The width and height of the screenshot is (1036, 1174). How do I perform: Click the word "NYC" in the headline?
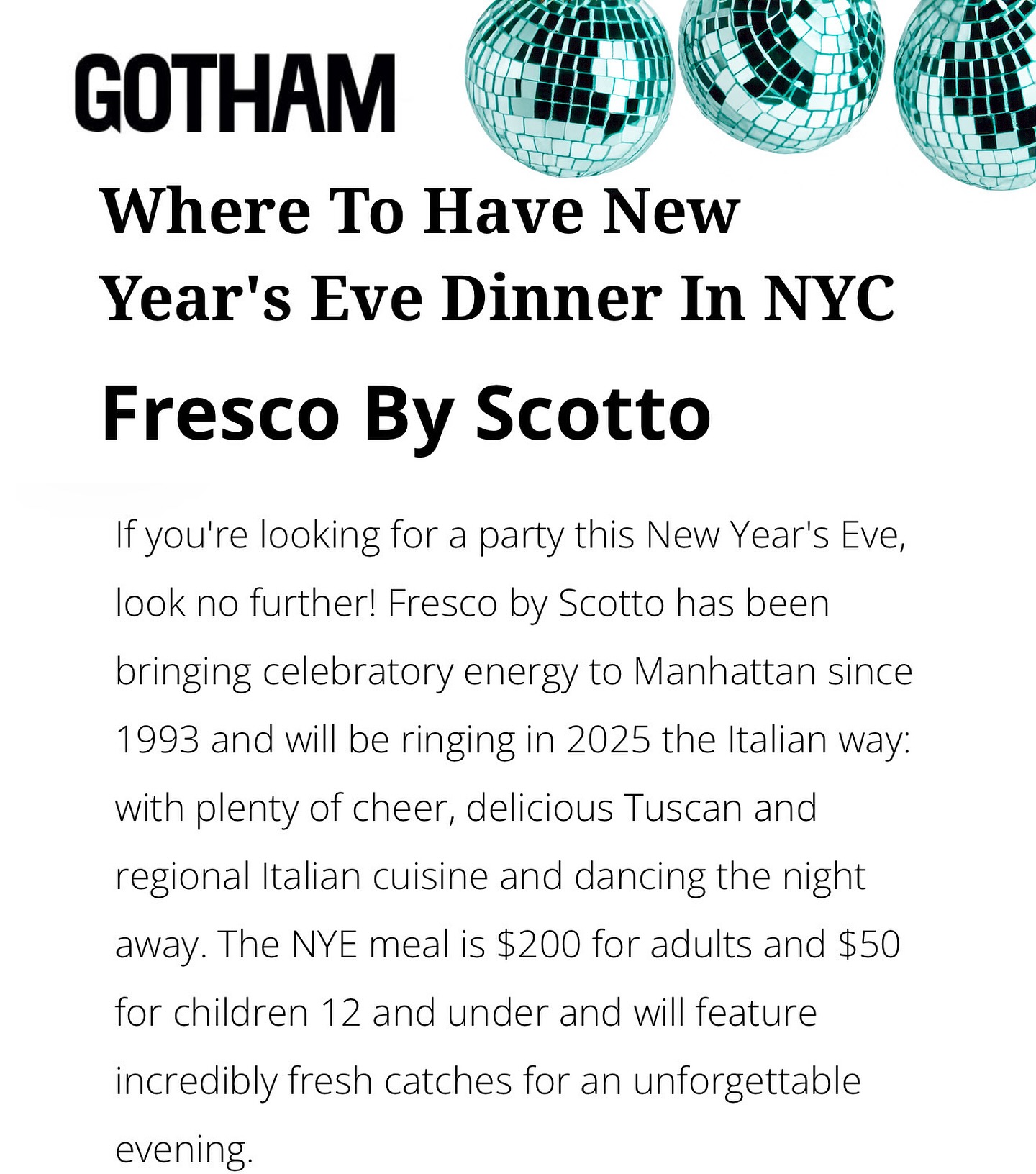(829, 298)
